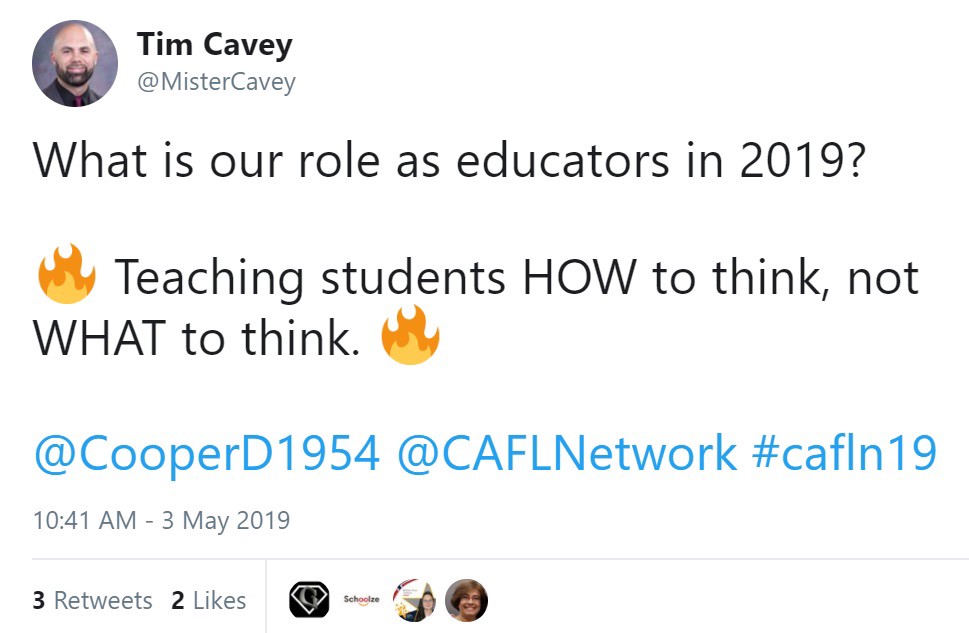The height and width of the screenshot is (633, 969).
Task: Click the black diamond logo liker avatar
Action: (x=309, y=600)
